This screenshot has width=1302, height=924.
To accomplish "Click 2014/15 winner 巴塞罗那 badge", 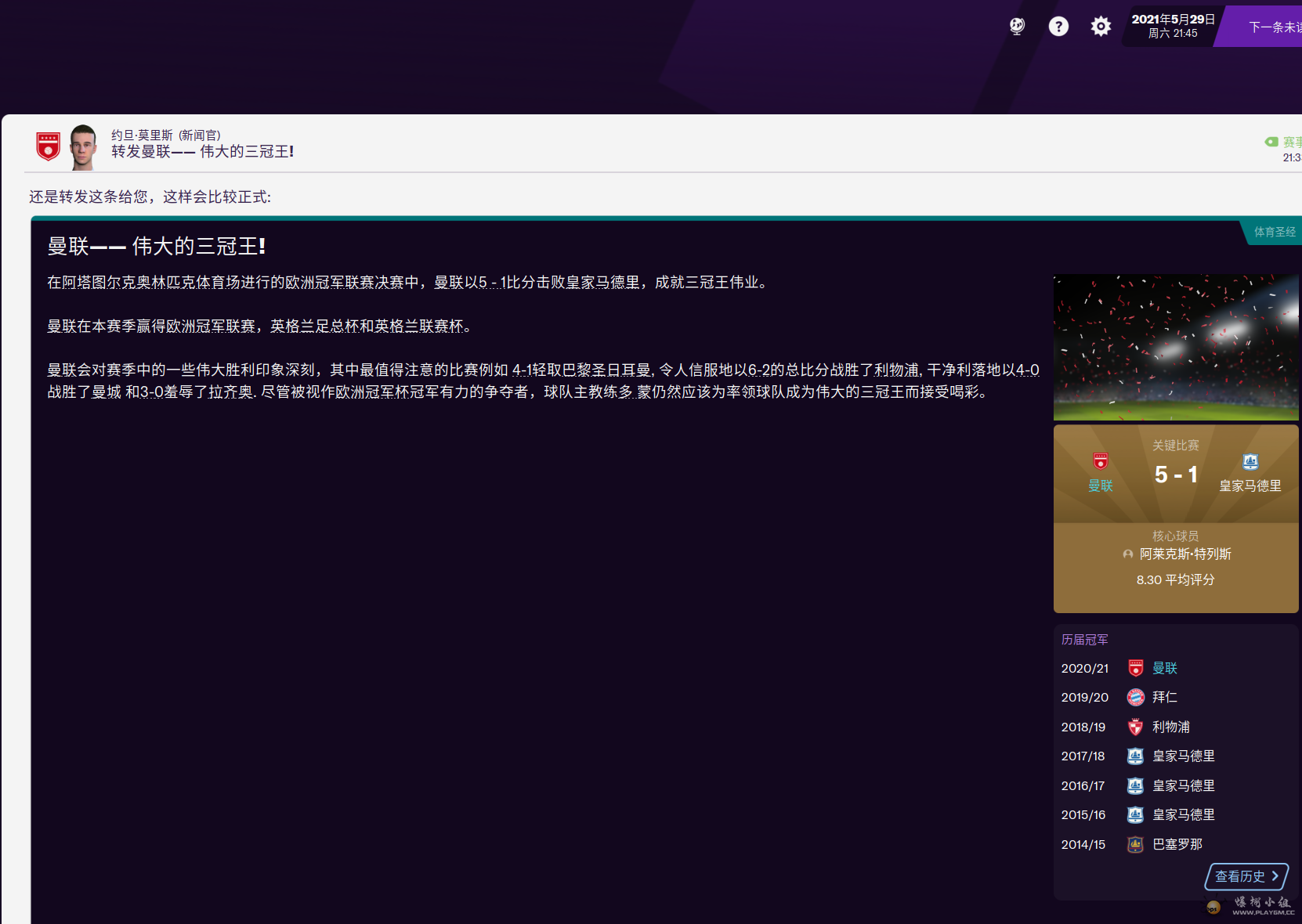I will (x=1135, y=844).
